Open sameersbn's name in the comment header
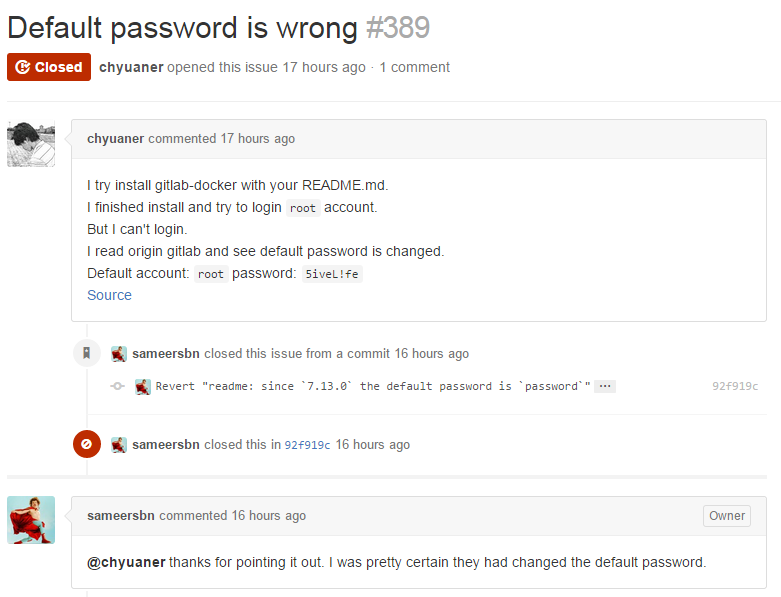This screenshot has width=781, height=597. [x=121, y=516]
